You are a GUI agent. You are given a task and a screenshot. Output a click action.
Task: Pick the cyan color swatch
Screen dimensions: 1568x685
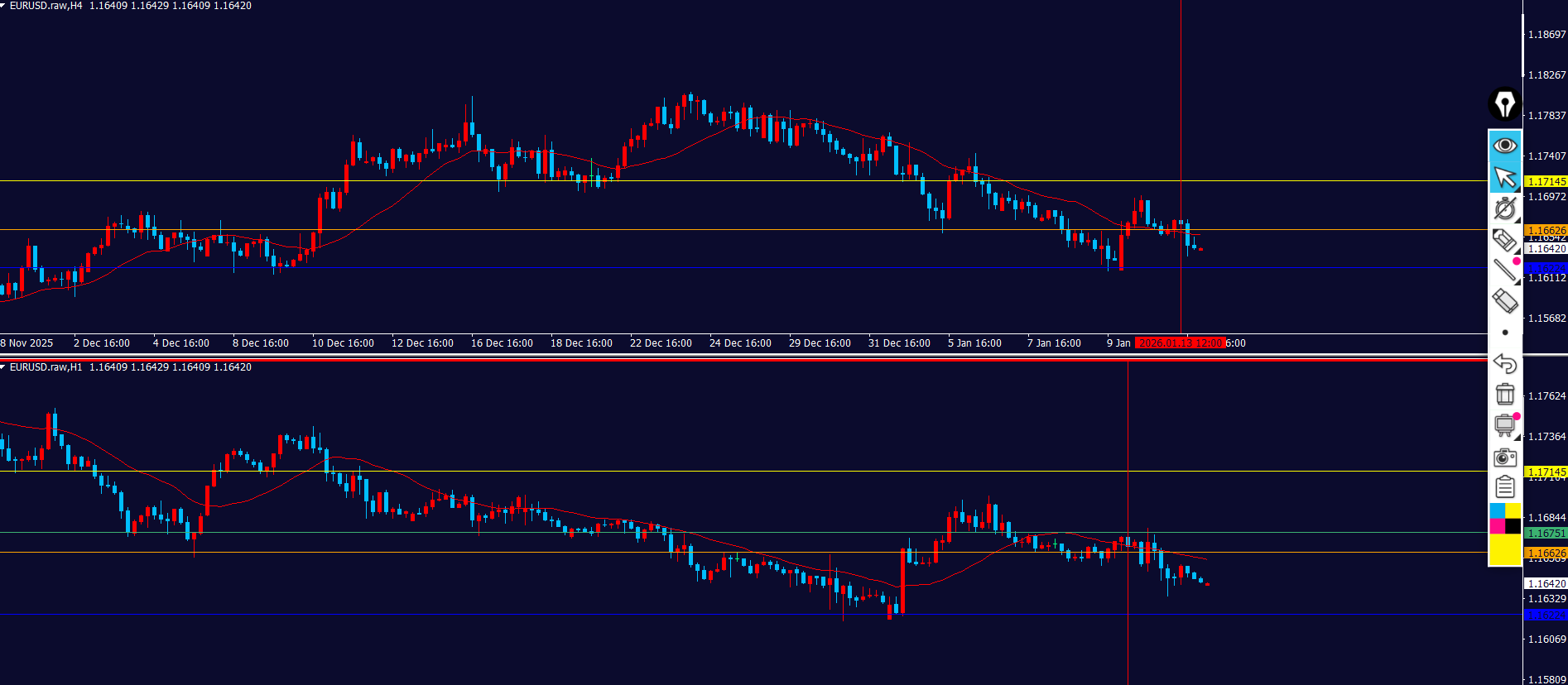pos(1497,510)
